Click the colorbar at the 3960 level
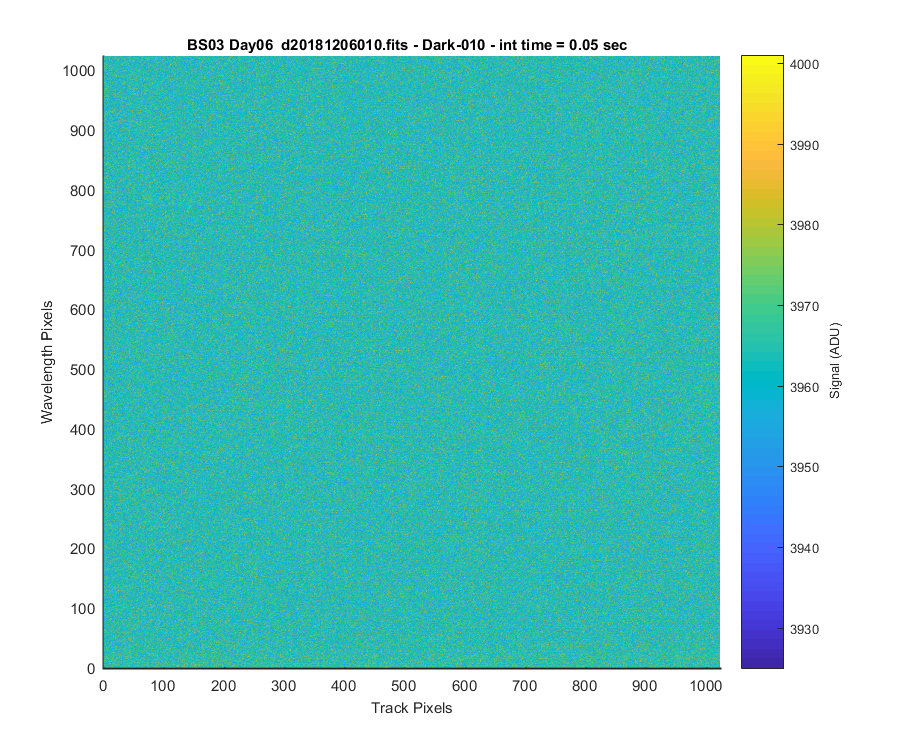Image resolution: width=900 pixels, height=750 pixels. point(762,387)
